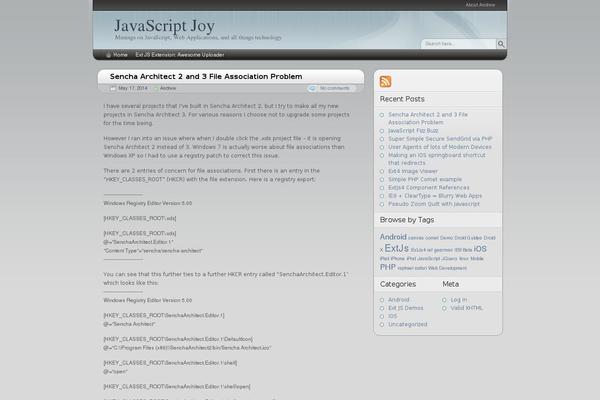Open recent post Simple PHP Comet example
Viewport: 600px width, 400px height.
click(425, 179)
